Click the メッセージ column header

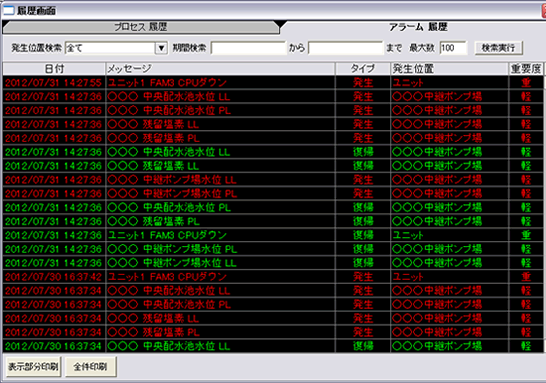coord(220,69)
